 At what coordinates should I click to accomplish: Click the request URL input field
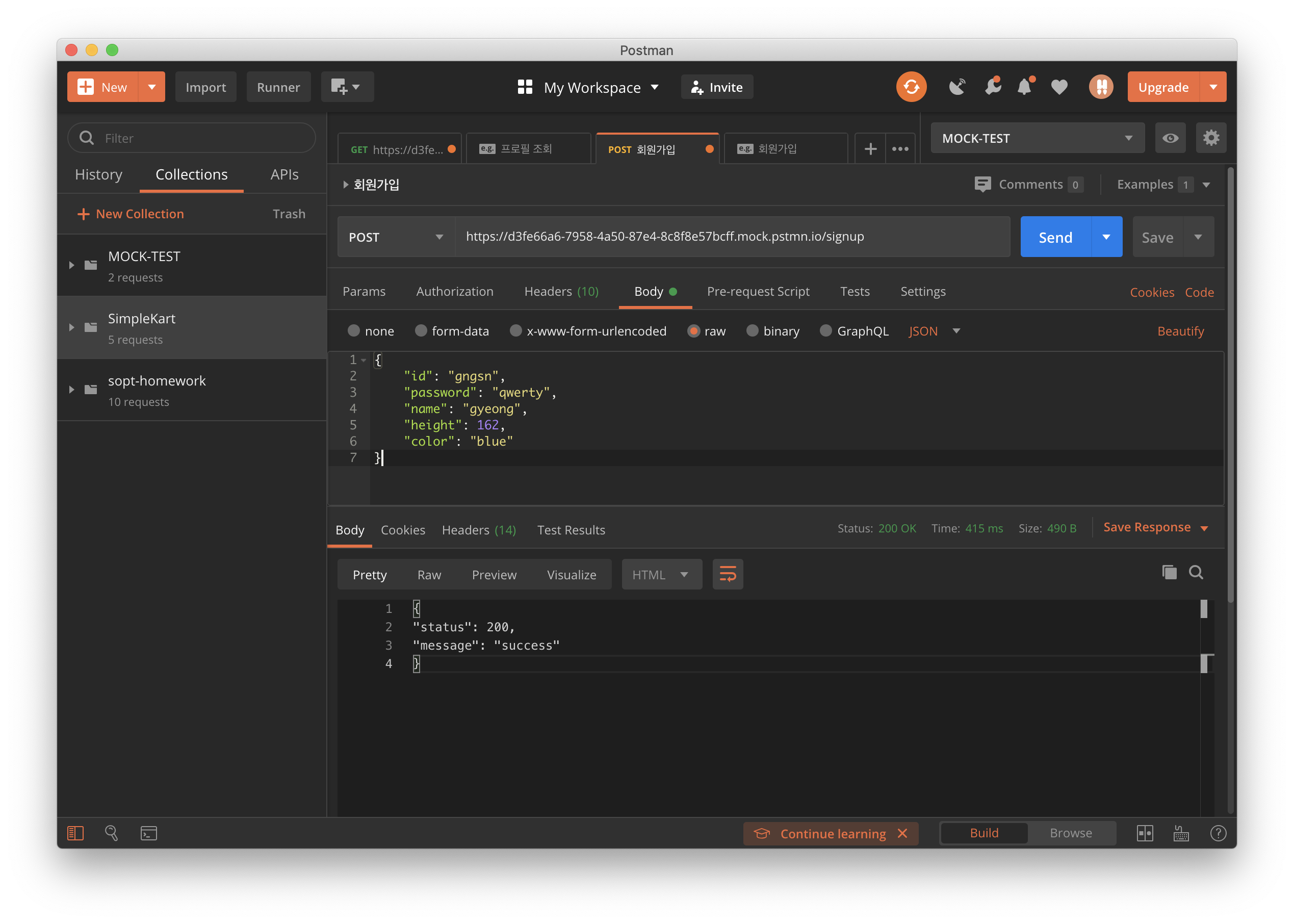tap(731, 237)
